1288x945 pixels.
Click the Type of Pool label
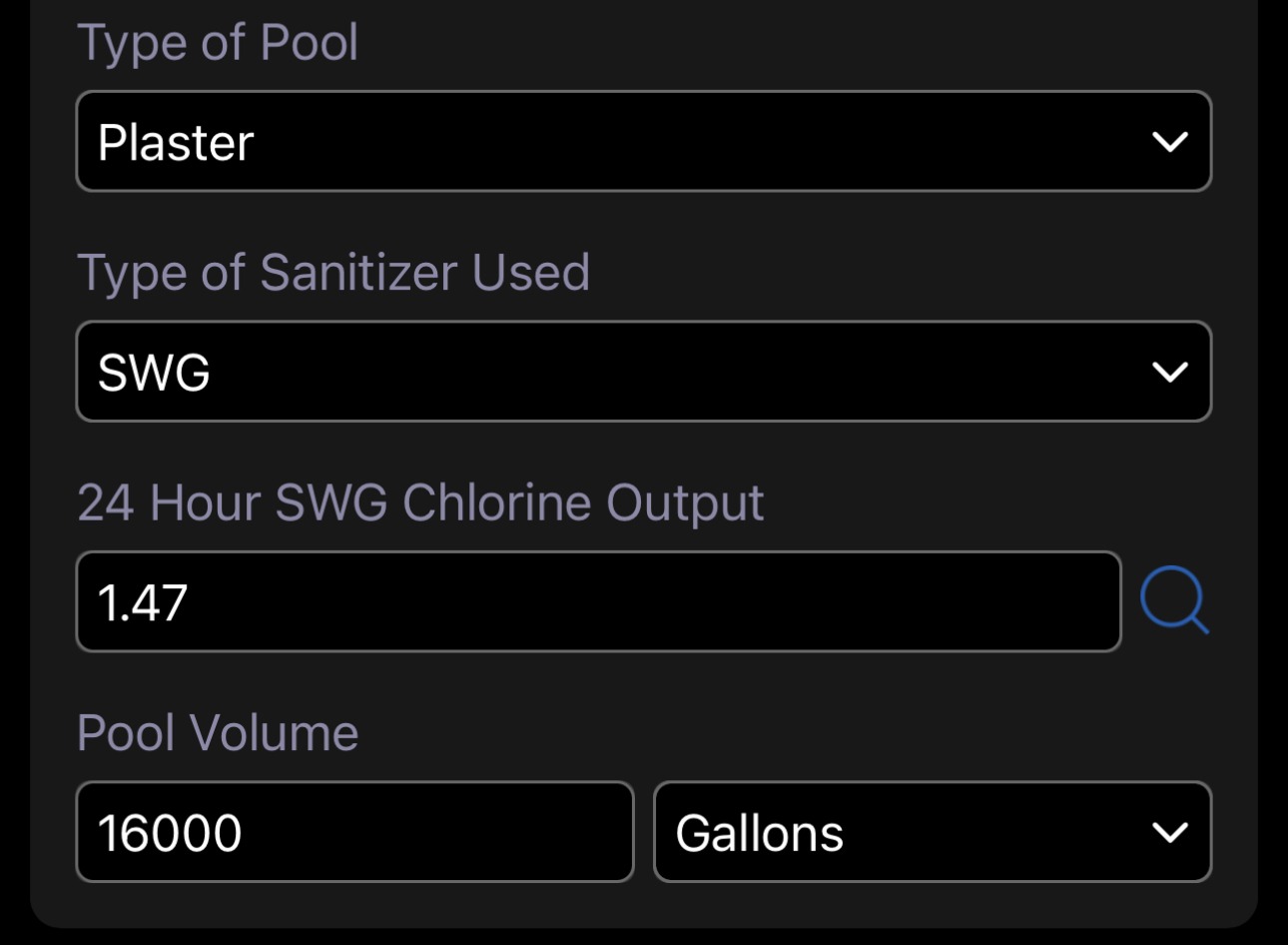coord(218,44)
